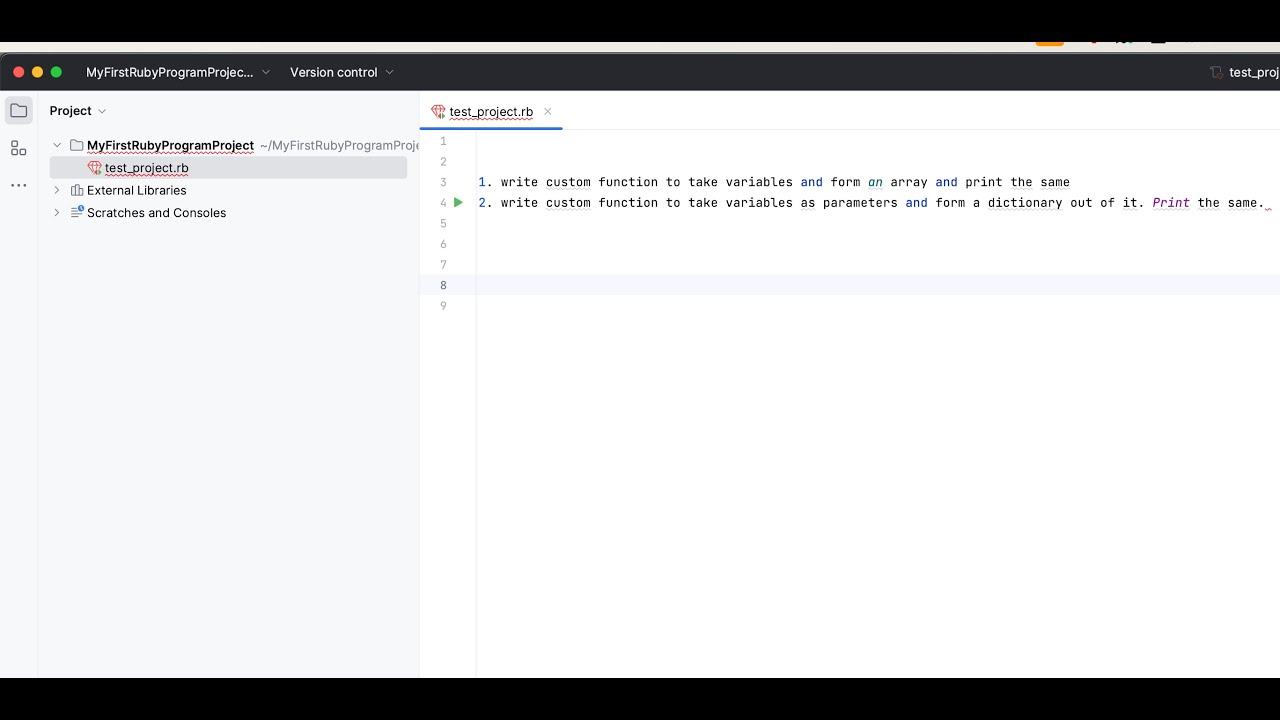Click the run configuration name test_proj in title bar

(x=1254, y=72)
